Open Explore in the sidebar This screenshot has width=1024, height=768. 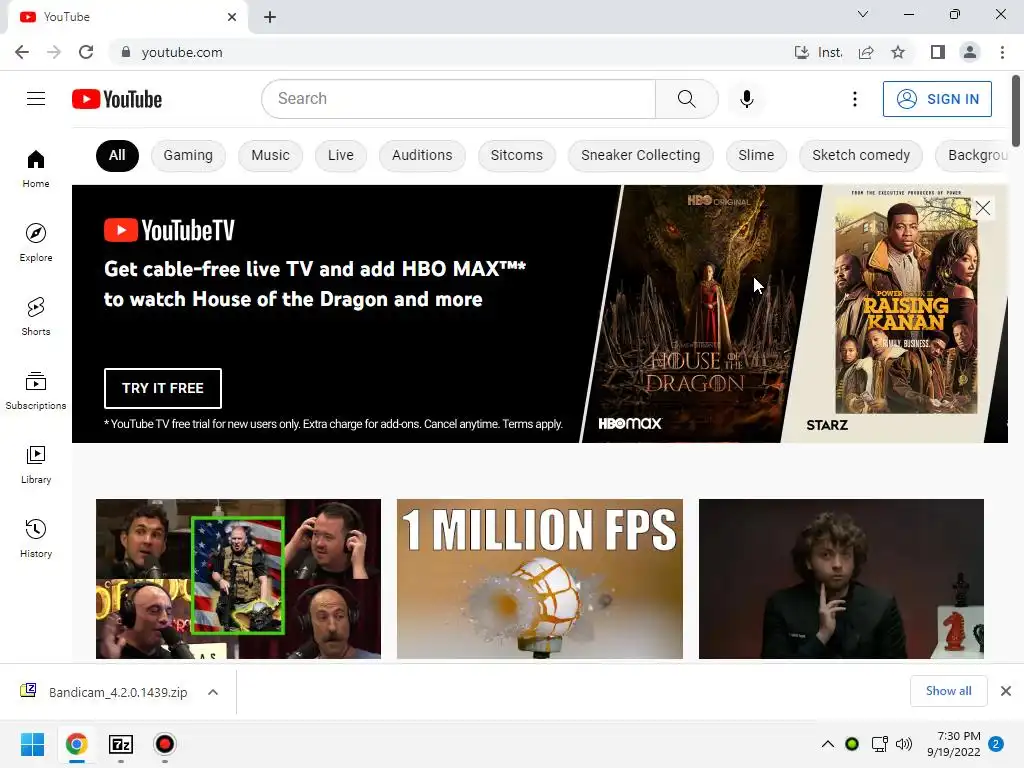(36, 242)
